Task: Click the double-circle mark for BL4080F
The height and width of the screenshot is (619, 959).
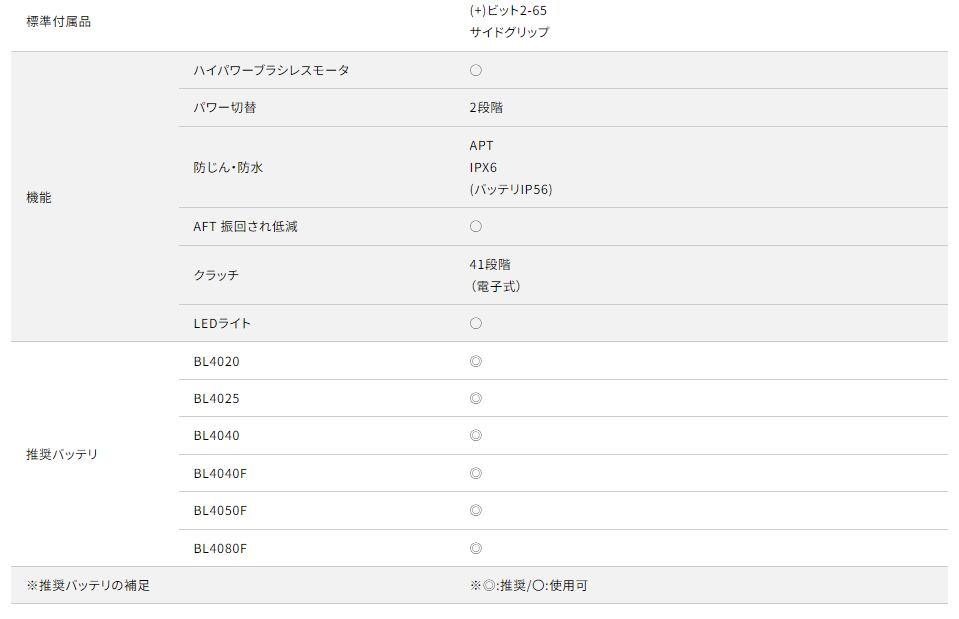Action: pyautogui.click(x=476, y=548)
